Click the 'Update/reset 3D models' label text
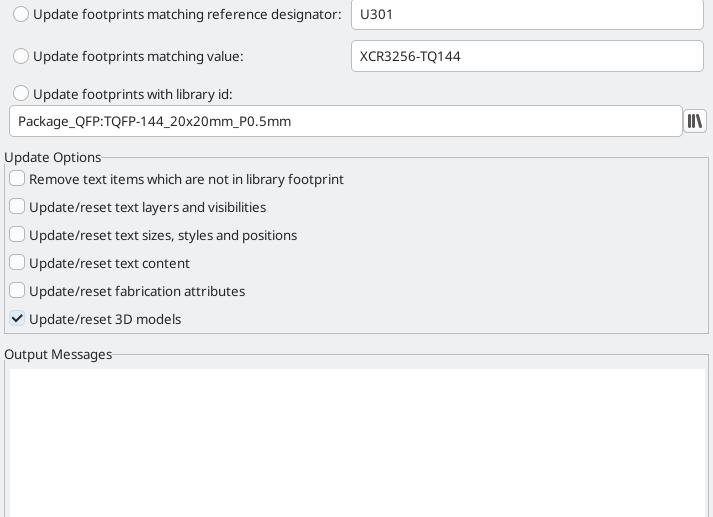 point(105,319)
